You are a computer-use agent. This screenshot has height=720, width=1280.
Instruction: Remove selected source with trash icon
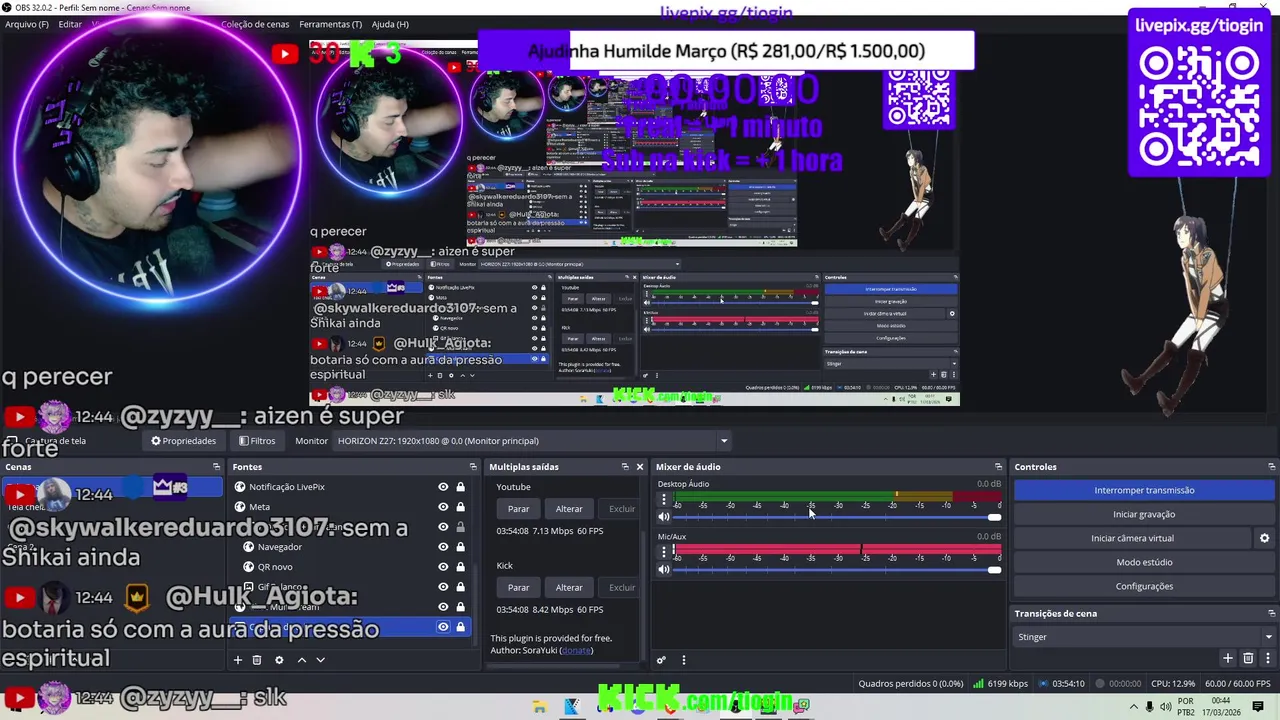tap(257, 660)
